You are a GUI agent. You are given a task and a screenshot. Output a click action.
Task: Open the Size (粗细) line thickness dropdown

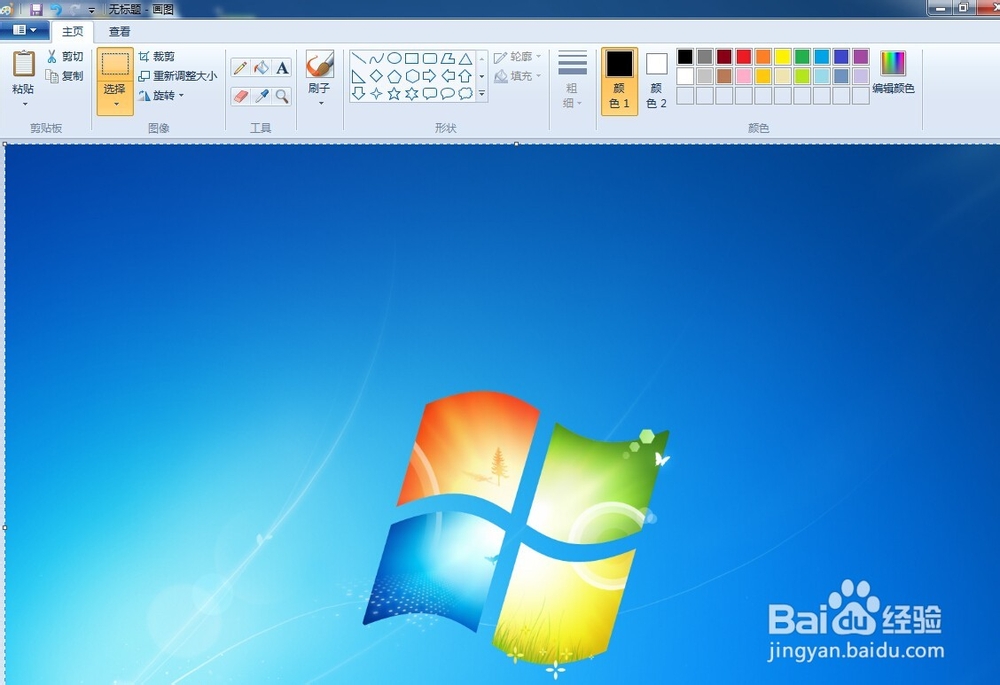click(572, 80)
